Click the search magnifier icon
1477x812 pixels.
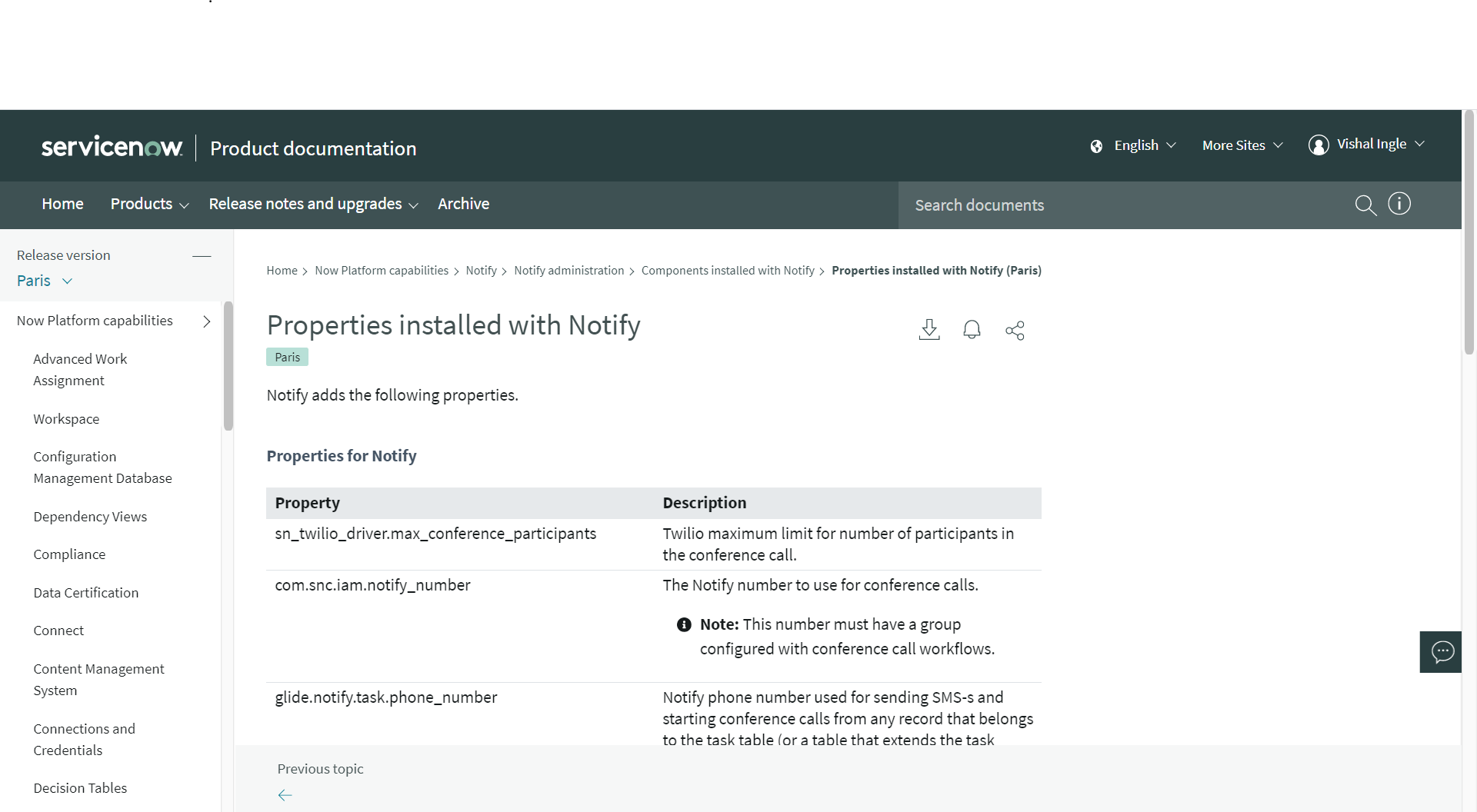point(1365,205)
